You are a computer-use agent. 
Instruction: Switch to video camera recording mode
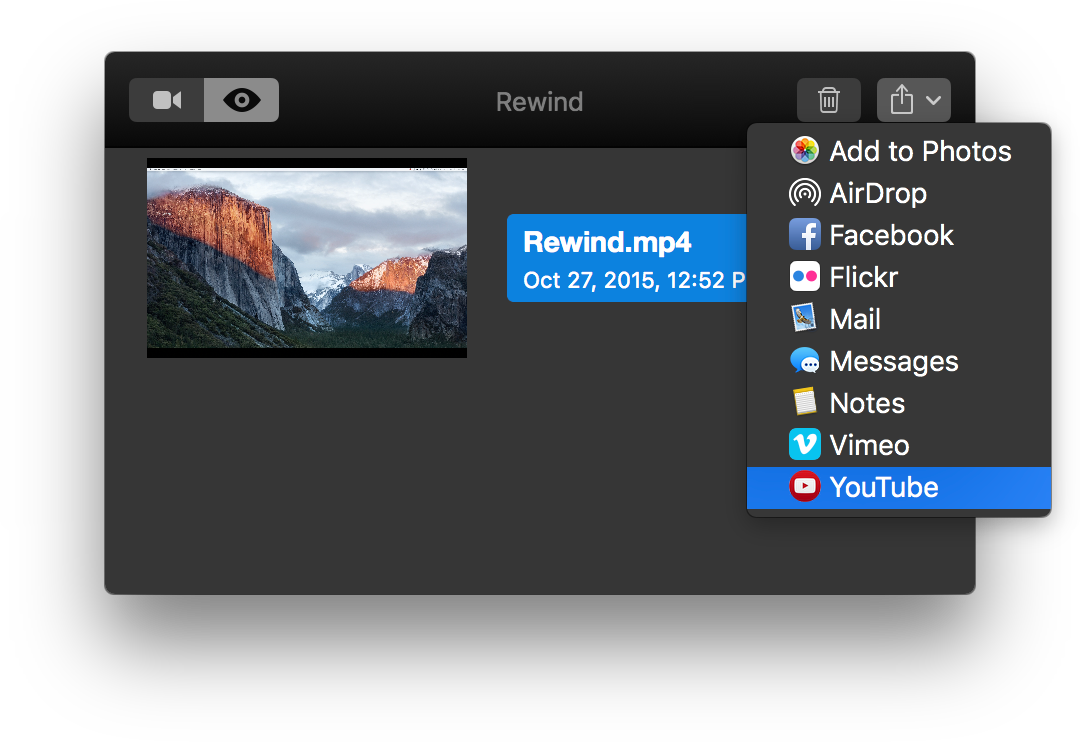pyautogui.click(x=167, y=101)
